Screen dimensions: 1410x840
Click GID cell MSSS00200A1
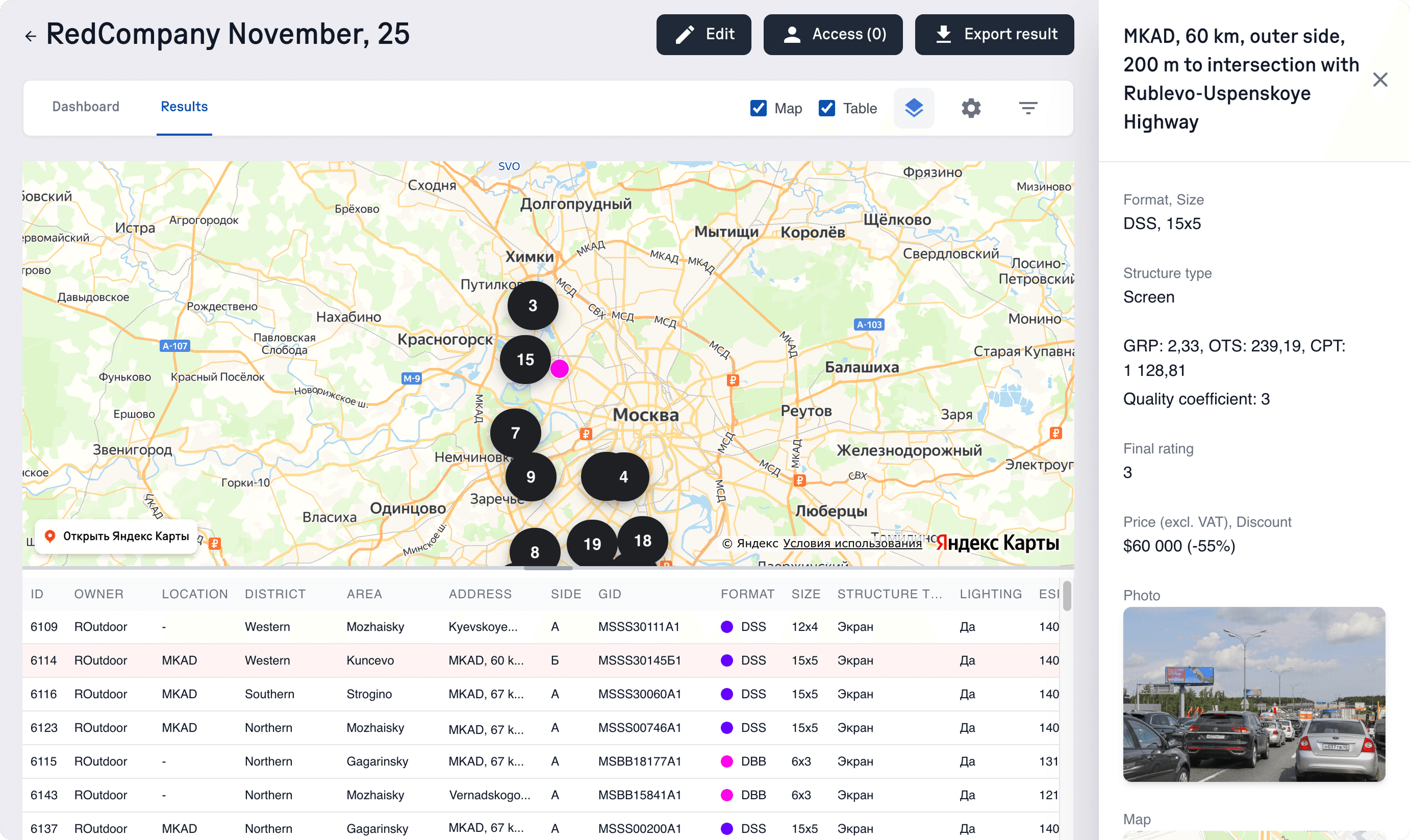640,828
